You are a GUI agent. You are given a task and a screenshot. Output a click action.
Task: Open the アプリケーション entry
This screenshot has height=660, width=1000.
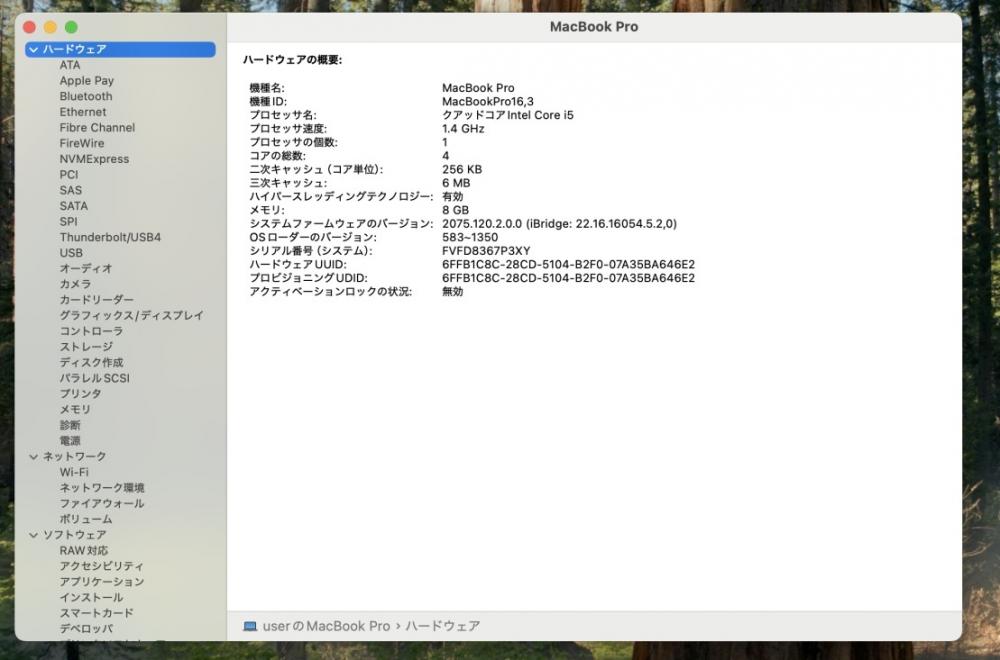[x=102, y=582]
